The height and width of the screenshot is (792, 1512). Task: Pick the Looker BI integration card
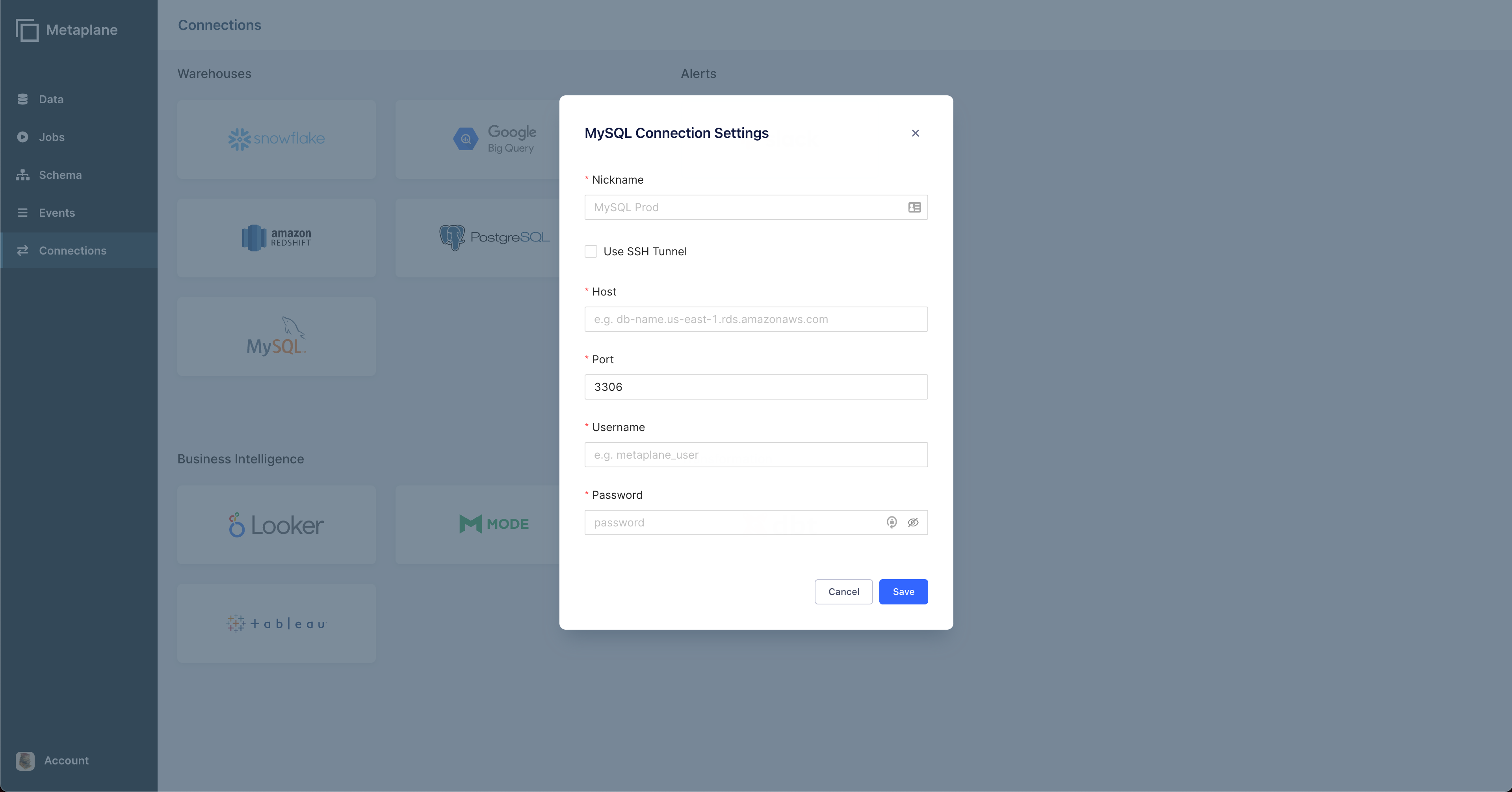click(276, 525)
